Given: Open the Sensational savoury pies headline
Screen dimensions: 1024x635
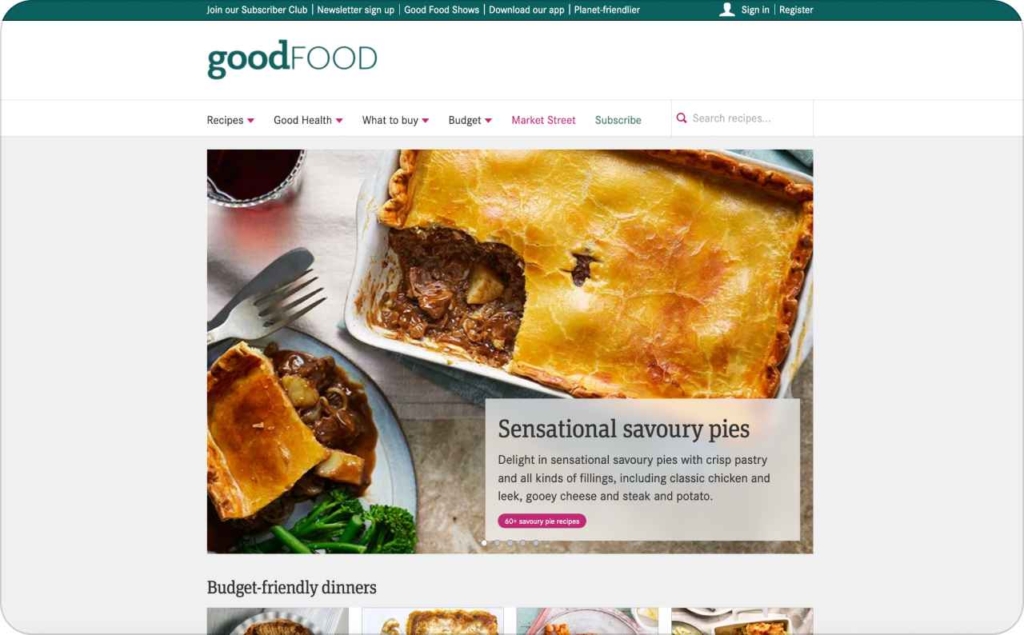Looking at the screenshot, I should pos(624,429).
